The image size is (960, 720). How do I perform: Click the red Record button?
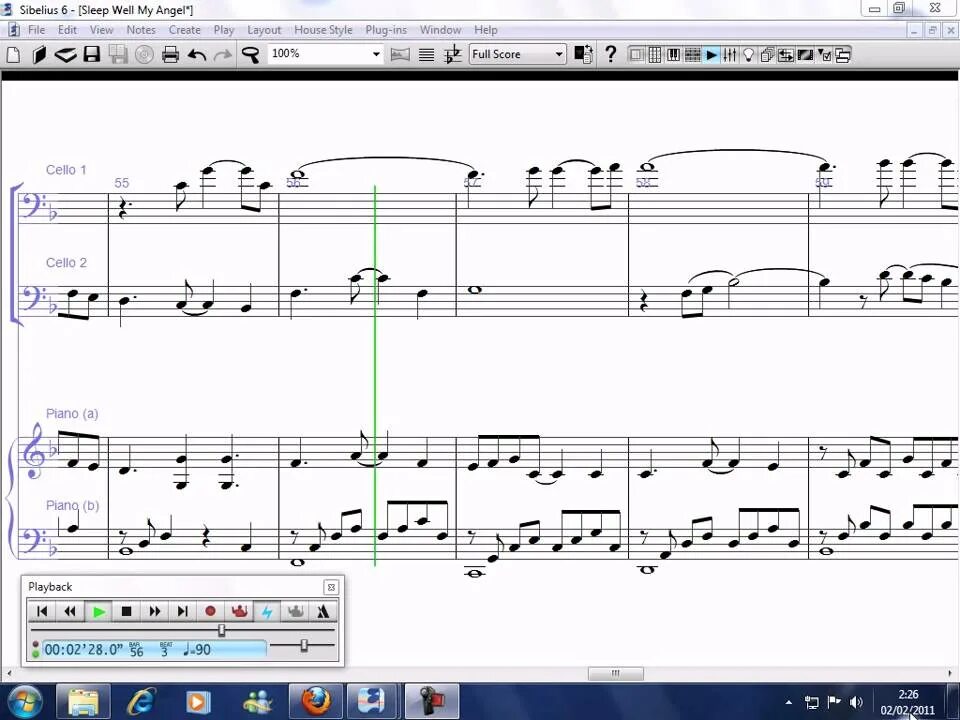point(211,611)
